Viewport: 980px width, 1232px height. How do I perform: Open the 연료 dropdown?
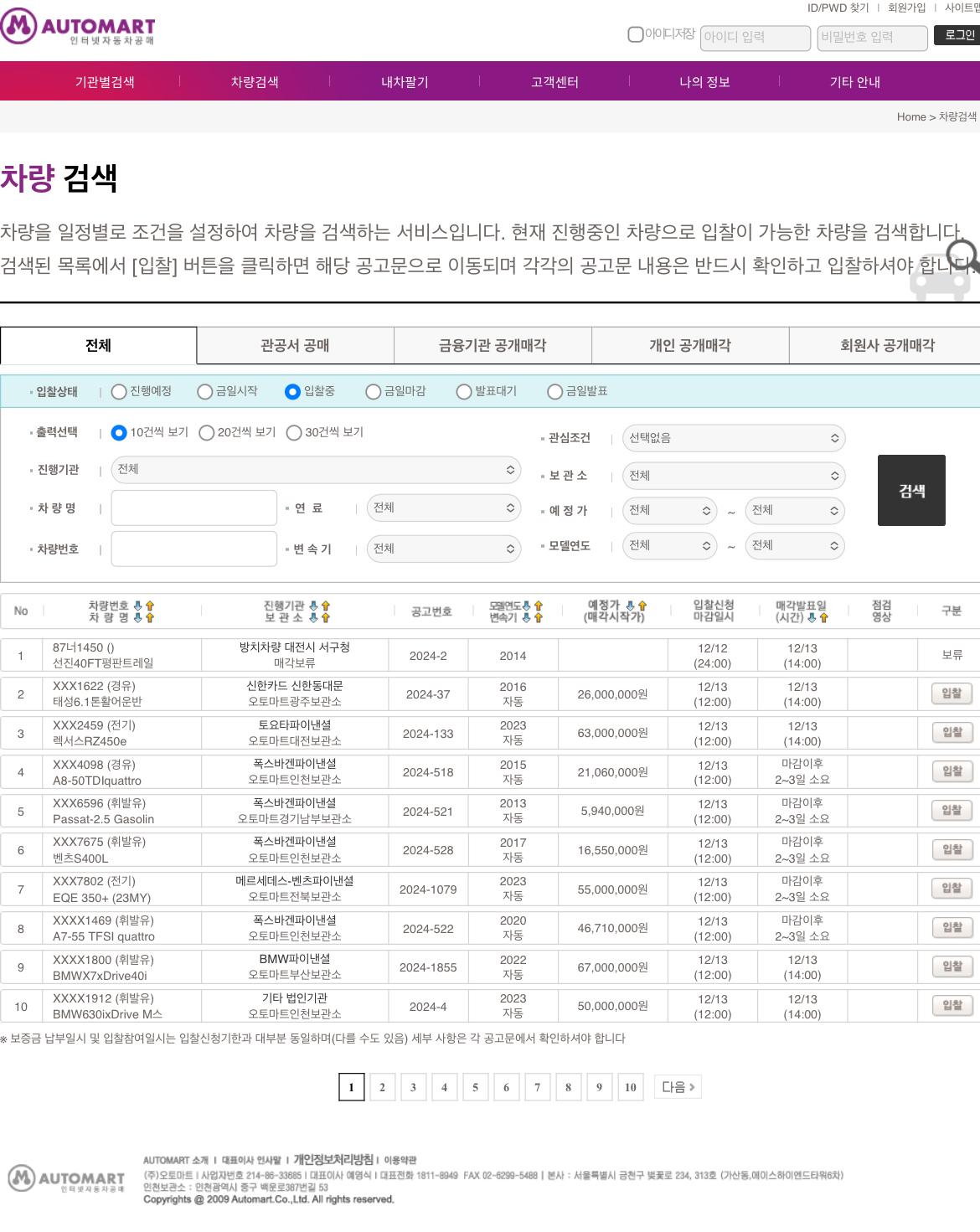coord(444,508)
